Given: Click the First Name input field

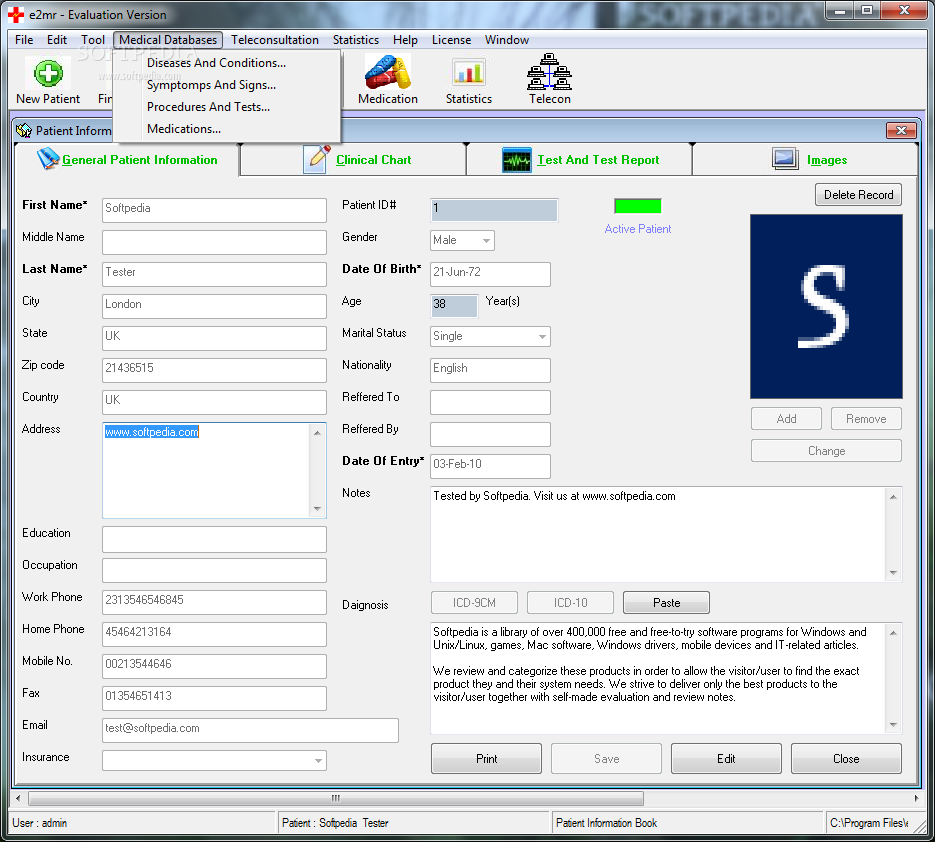Looking at the screenshot, I should (x=214, y=210).
